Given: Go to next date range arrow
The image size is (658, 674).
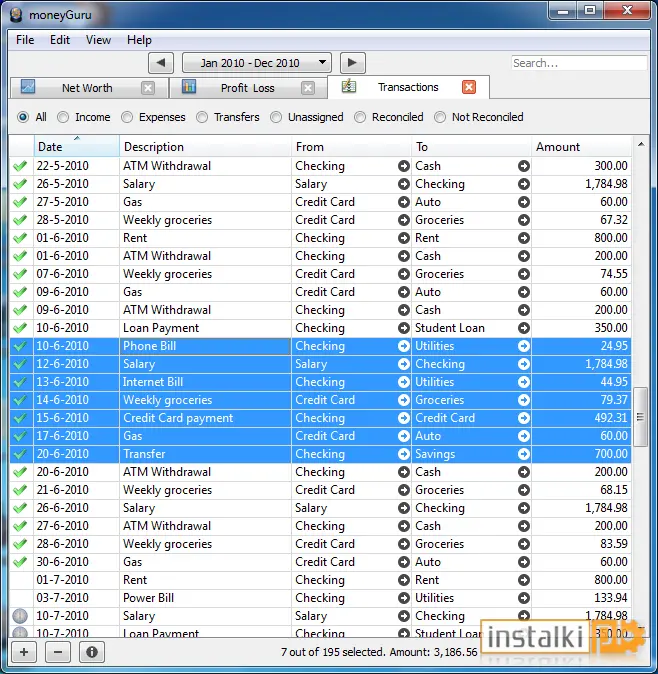Looking at the screenshot, I should (352, 63).
